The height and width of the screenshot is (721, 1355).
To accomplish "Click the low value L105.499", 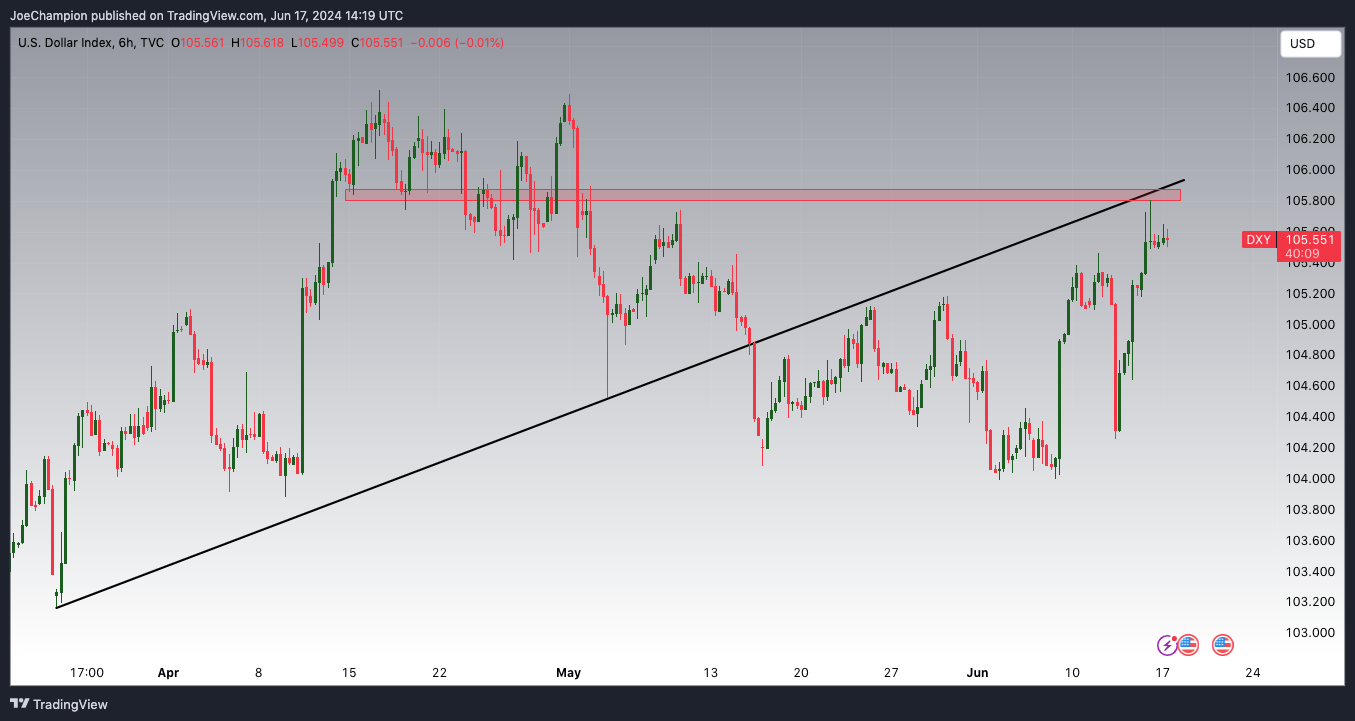I will (x=317, y=43).
